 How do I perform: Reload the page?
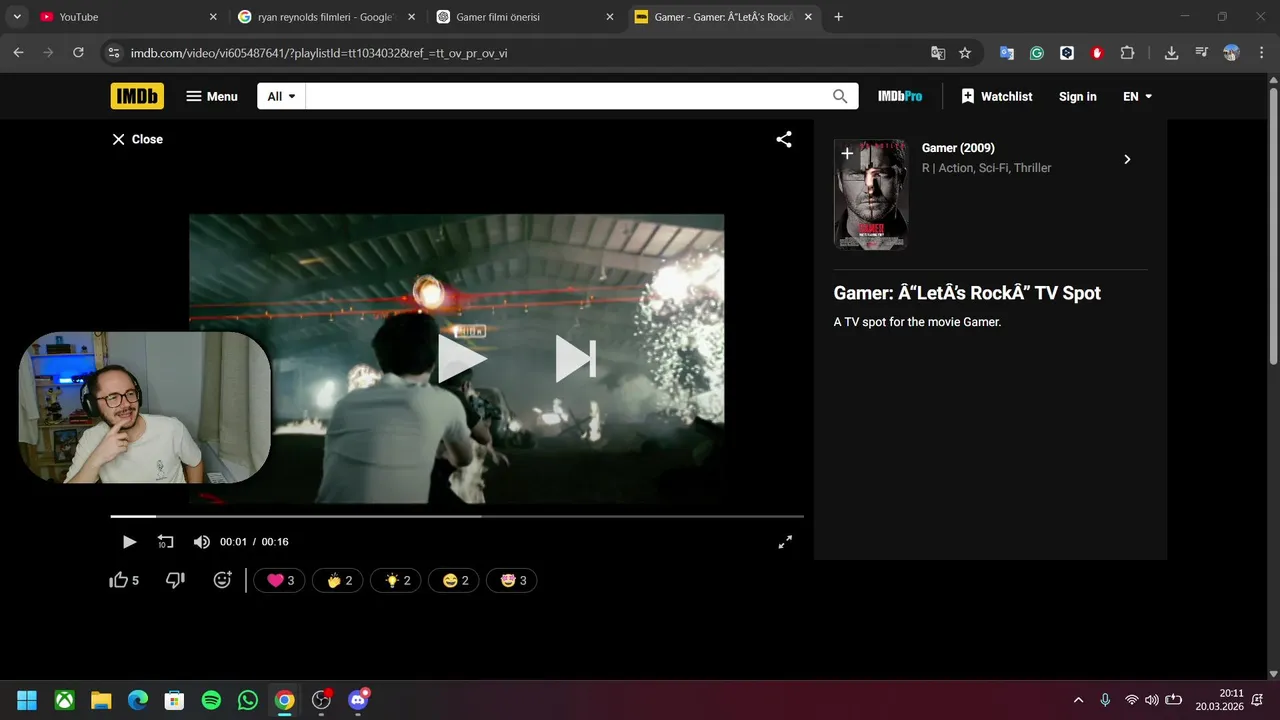tap(78, 53)
